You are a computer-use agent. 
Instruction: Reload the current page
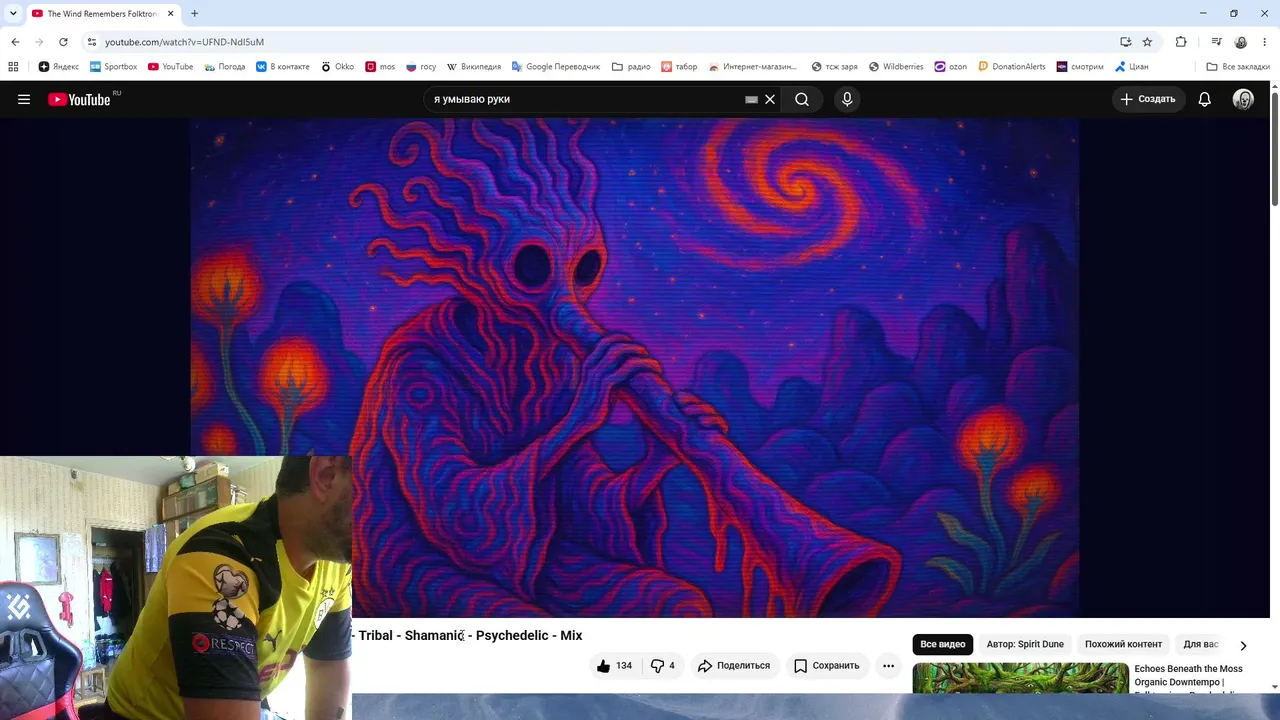tap(63, 42)
